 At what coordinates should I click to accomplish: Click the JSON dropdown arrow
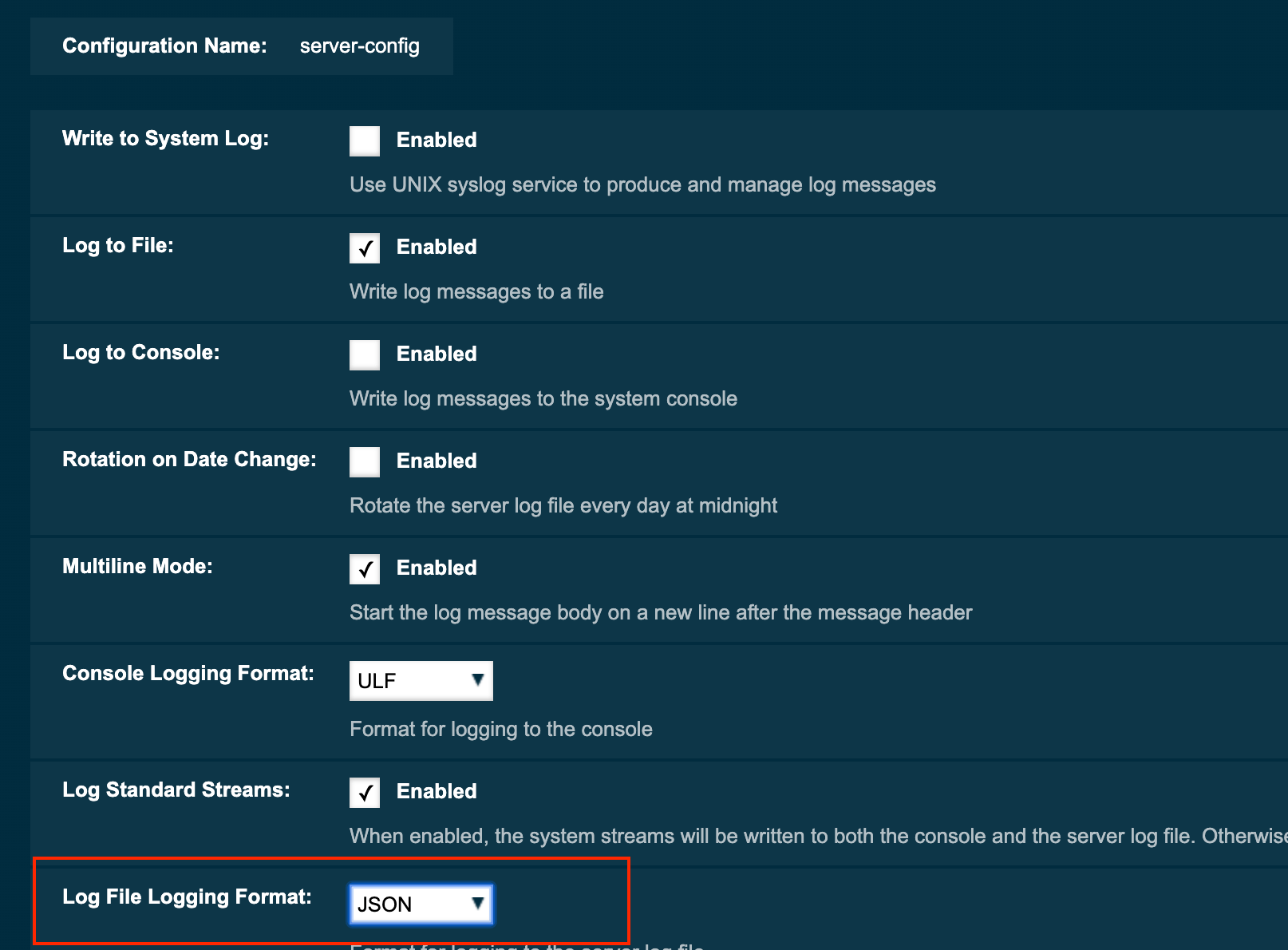pos(477,904)
